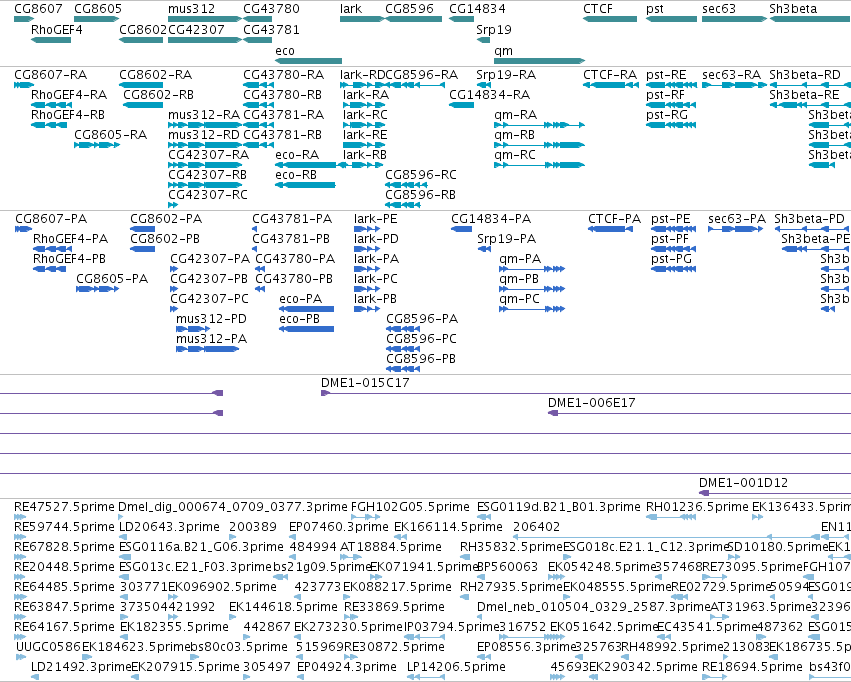The width and height of the screenshot is (851, 682).
Task: Click the blue glyph beneath eco-PB
Action: 307,329
